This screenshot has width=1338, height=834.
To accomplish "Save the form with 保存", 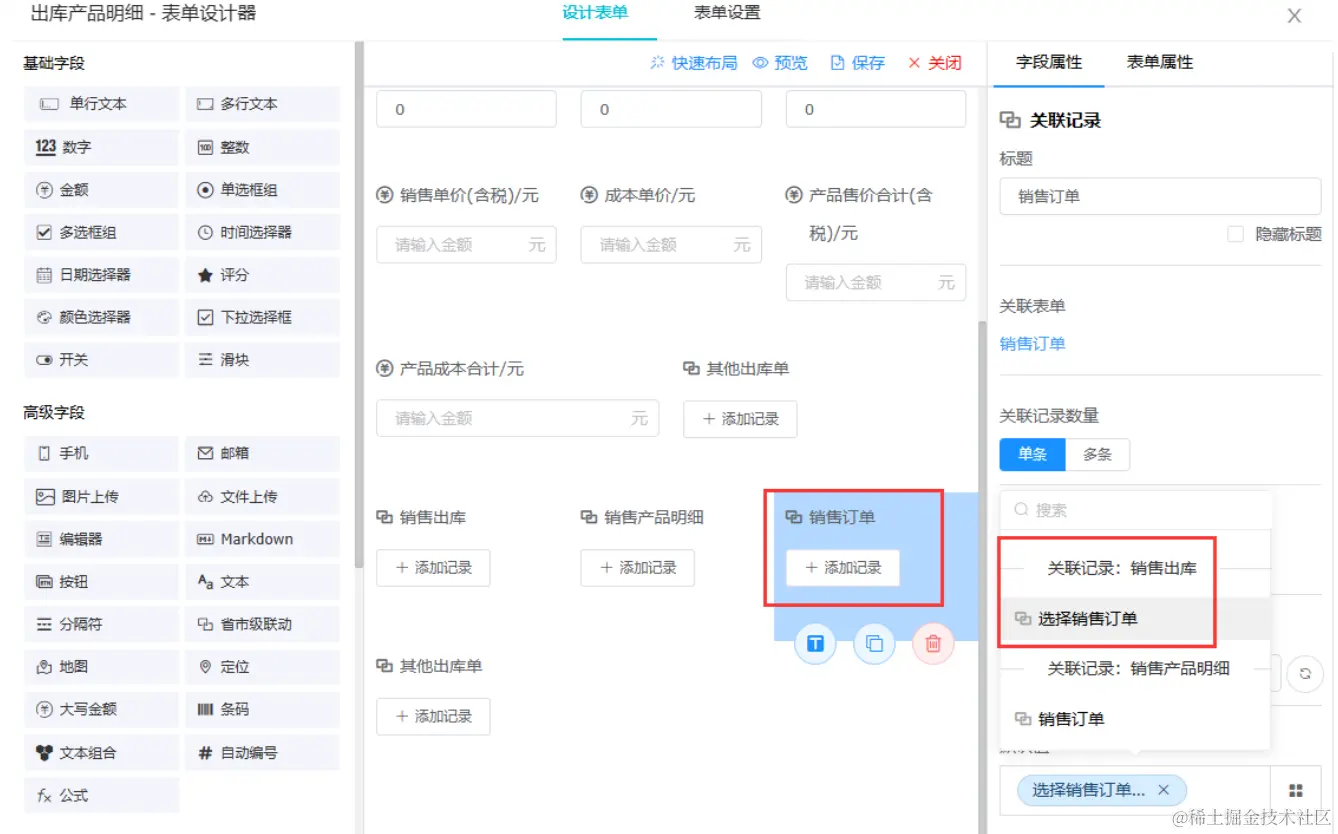I will [858, 63].
